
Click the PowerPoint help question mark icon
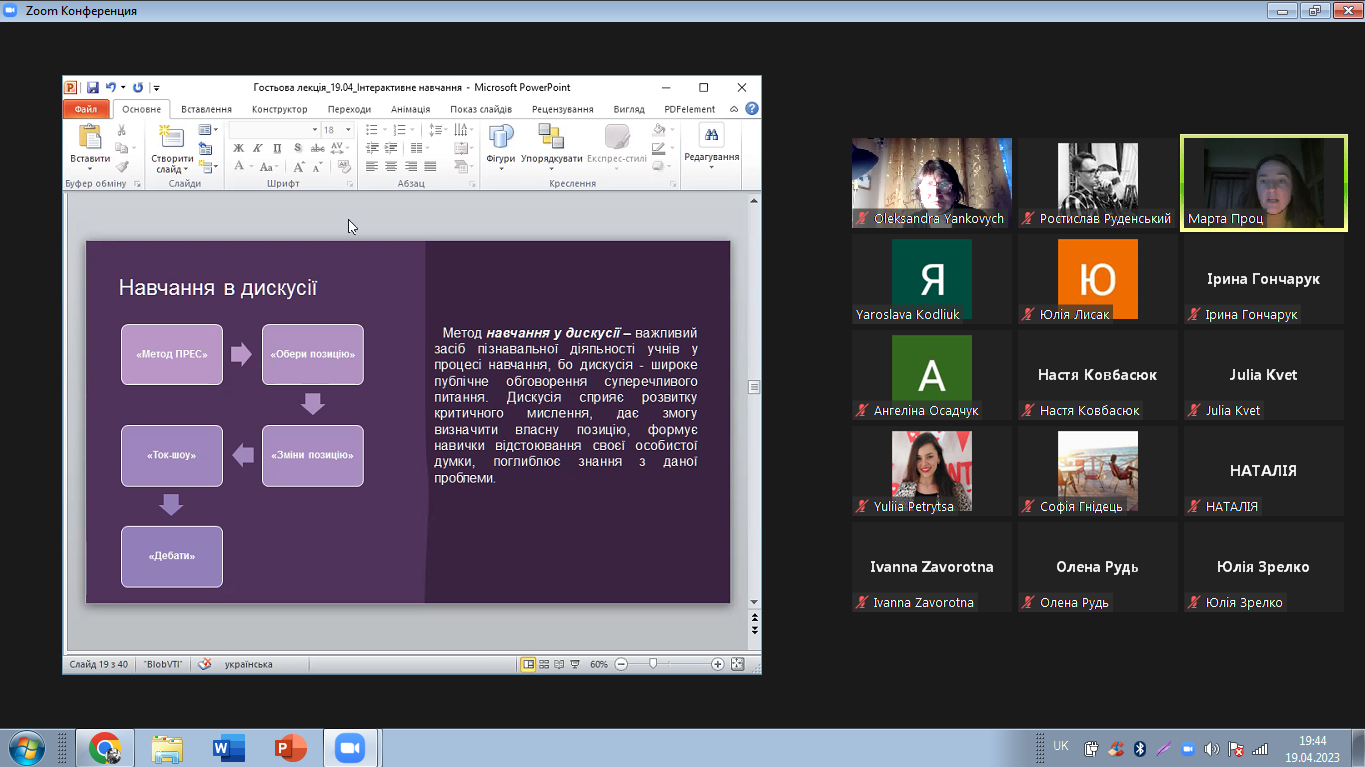(751, 109)
